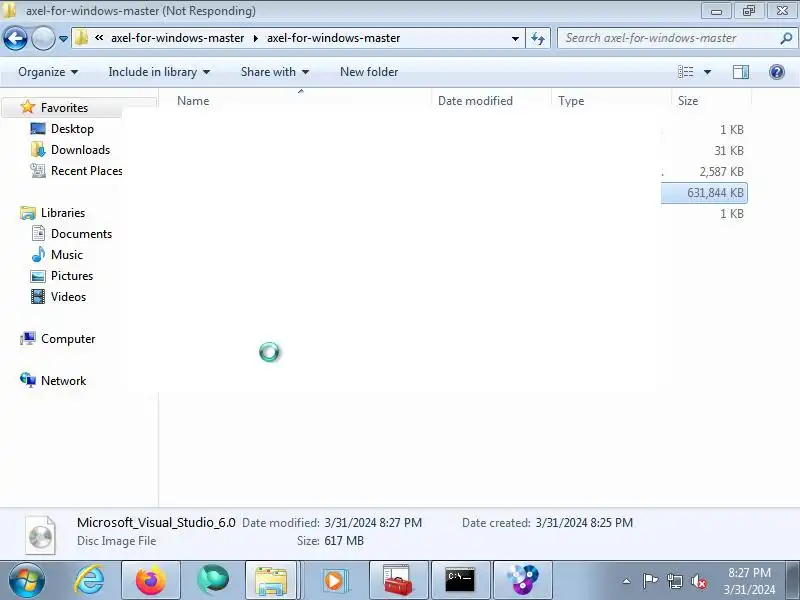Open the green swirl browser taskbar icon
The width and height of the screenshot is (800, 600).
(212, 581)
